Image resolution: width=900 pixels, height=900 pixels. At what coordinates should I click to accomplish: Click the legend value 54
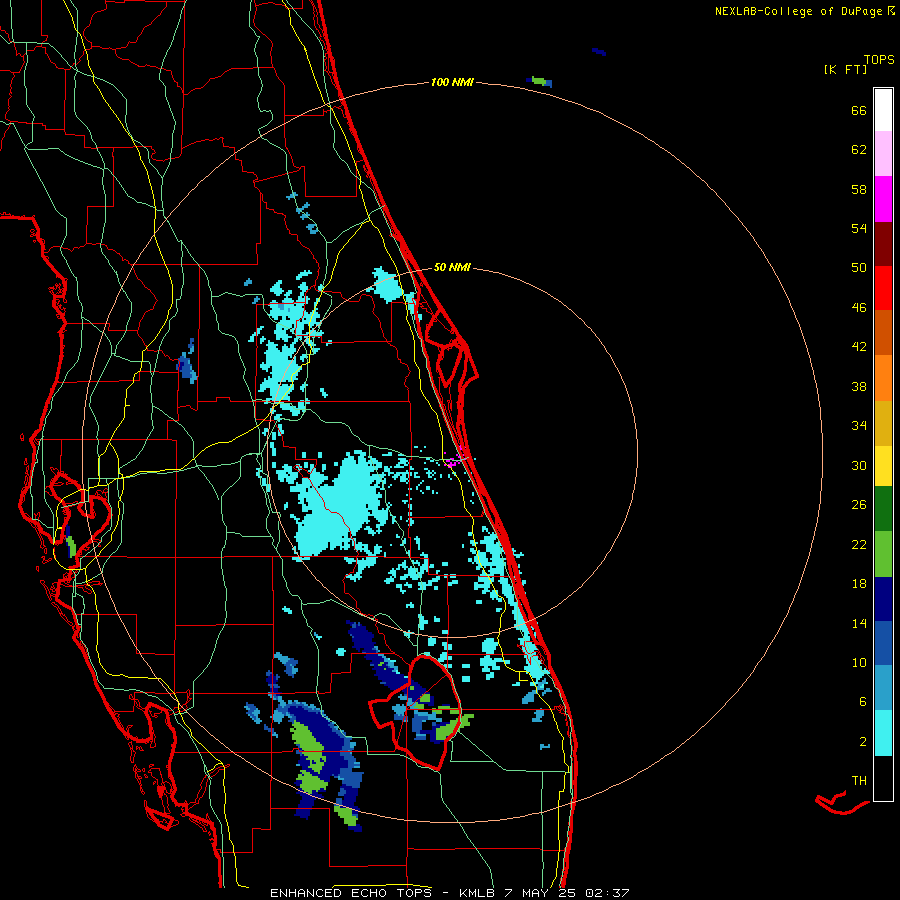859,228
